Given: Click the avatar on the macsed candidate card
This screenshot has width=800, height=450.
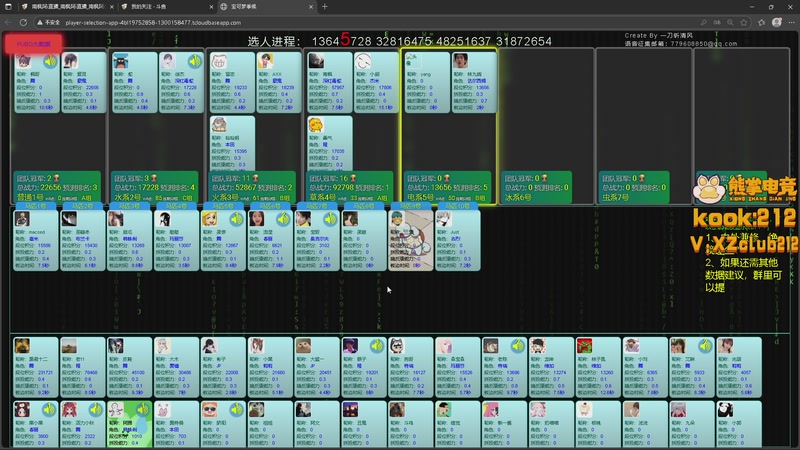Looking at the screenshot, I should point(22,219).
